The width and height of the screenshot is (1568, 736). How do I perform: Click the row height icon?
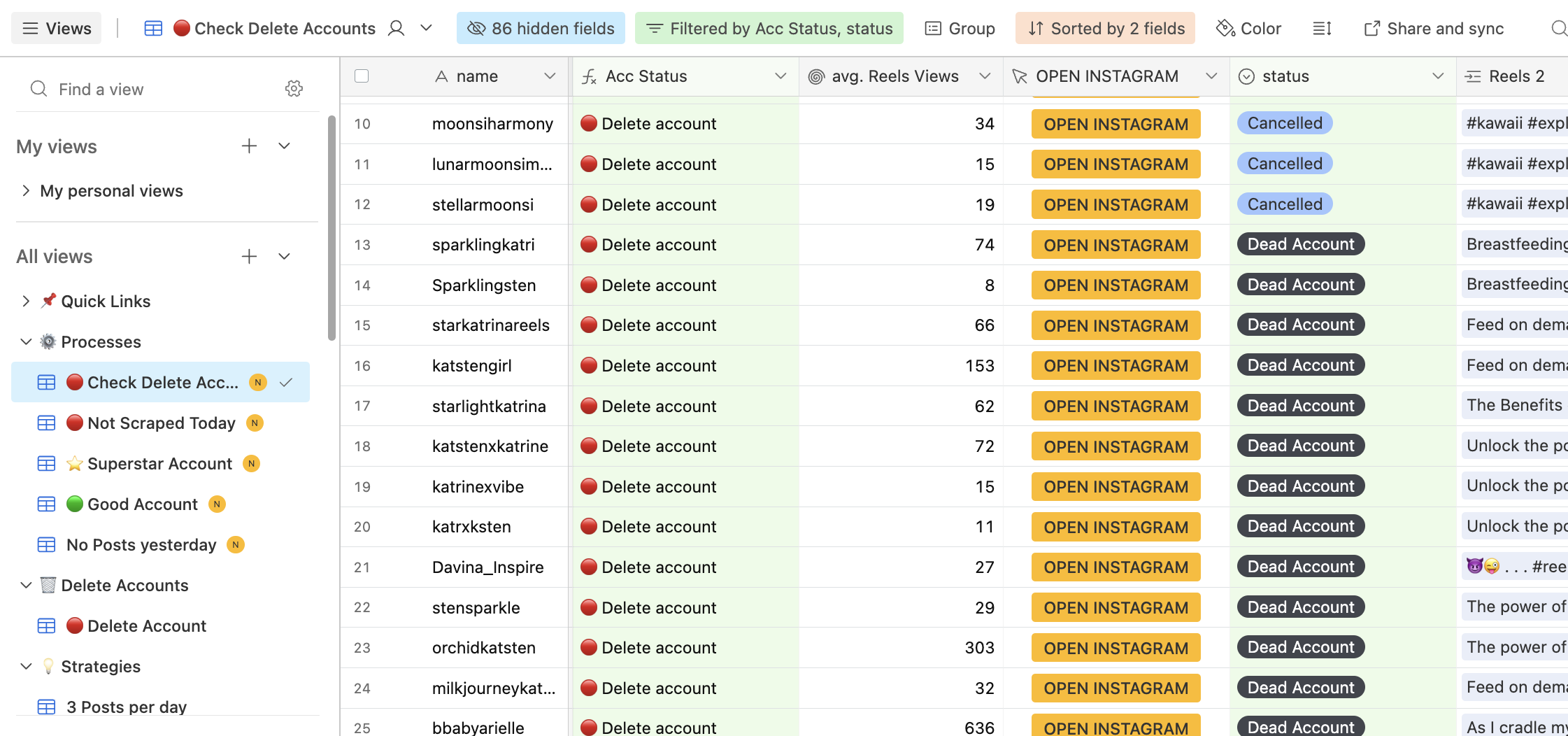(x=1322, y=28)
